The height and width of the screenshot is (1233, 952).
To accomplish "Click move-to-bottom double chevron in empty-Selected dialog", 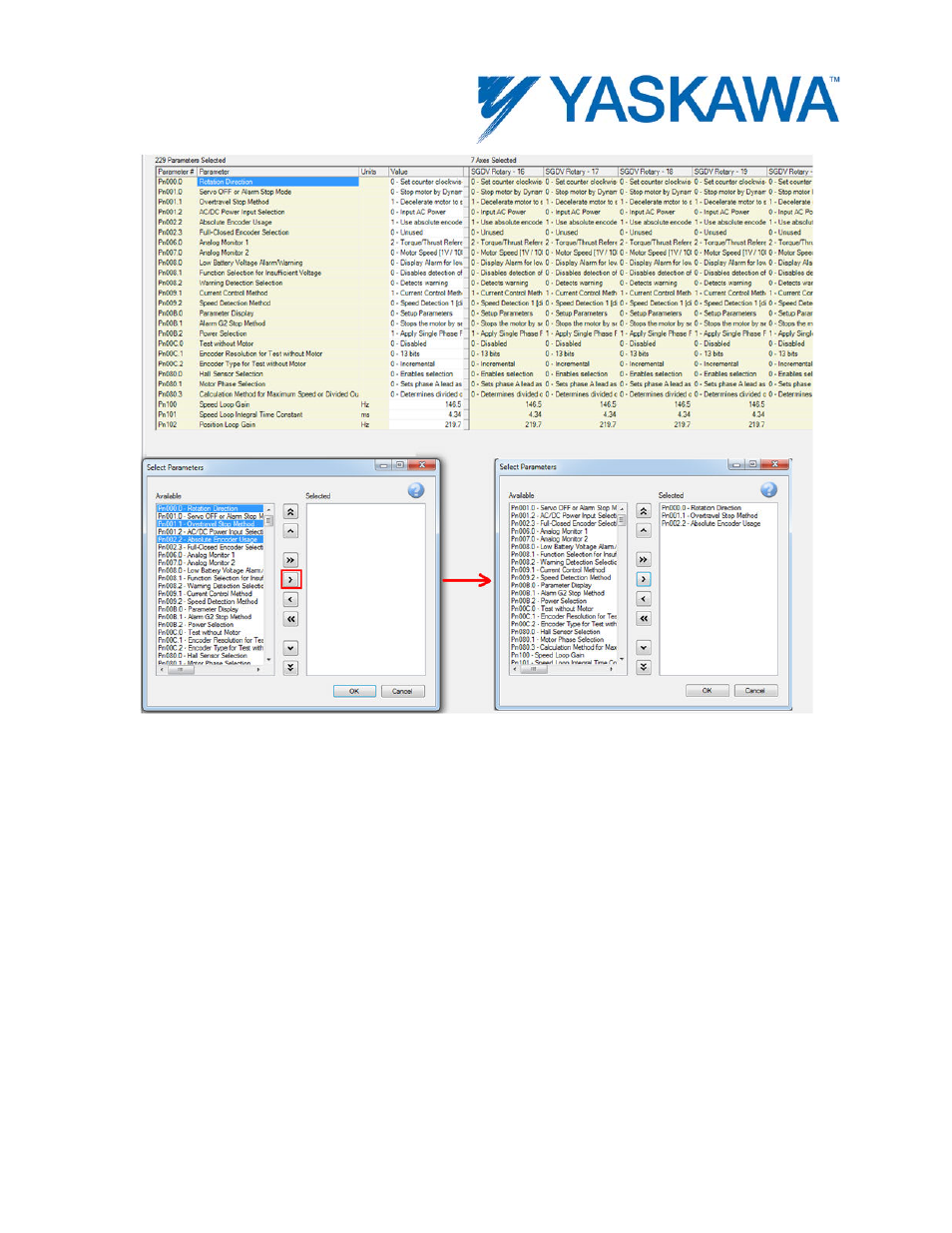I will click(290, 667).
